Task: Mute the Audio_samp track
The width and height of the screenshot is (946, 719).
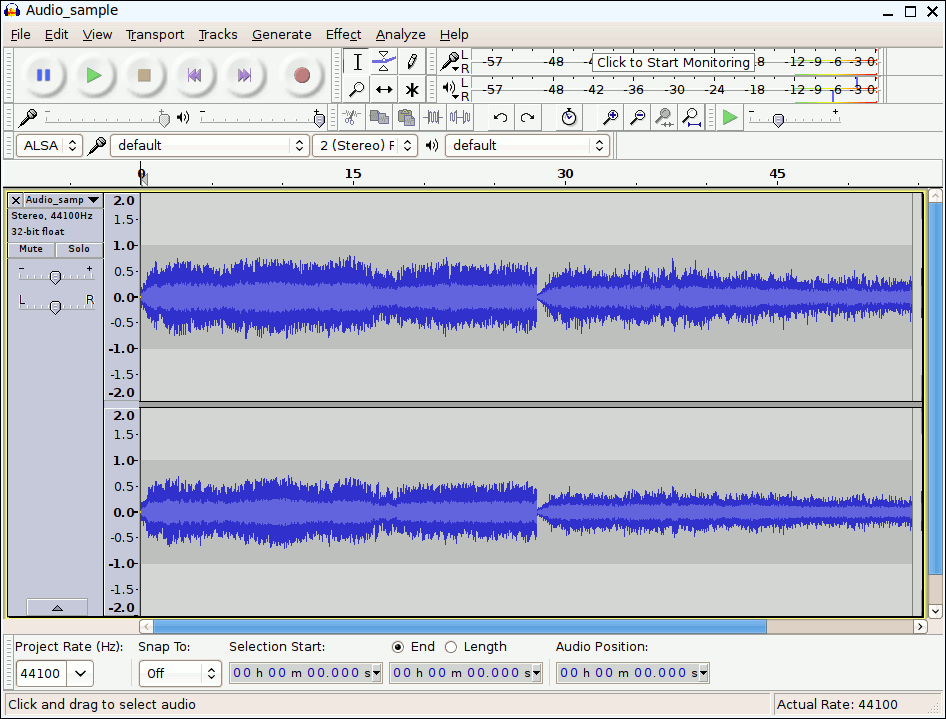Action: (x=31, y=249)
